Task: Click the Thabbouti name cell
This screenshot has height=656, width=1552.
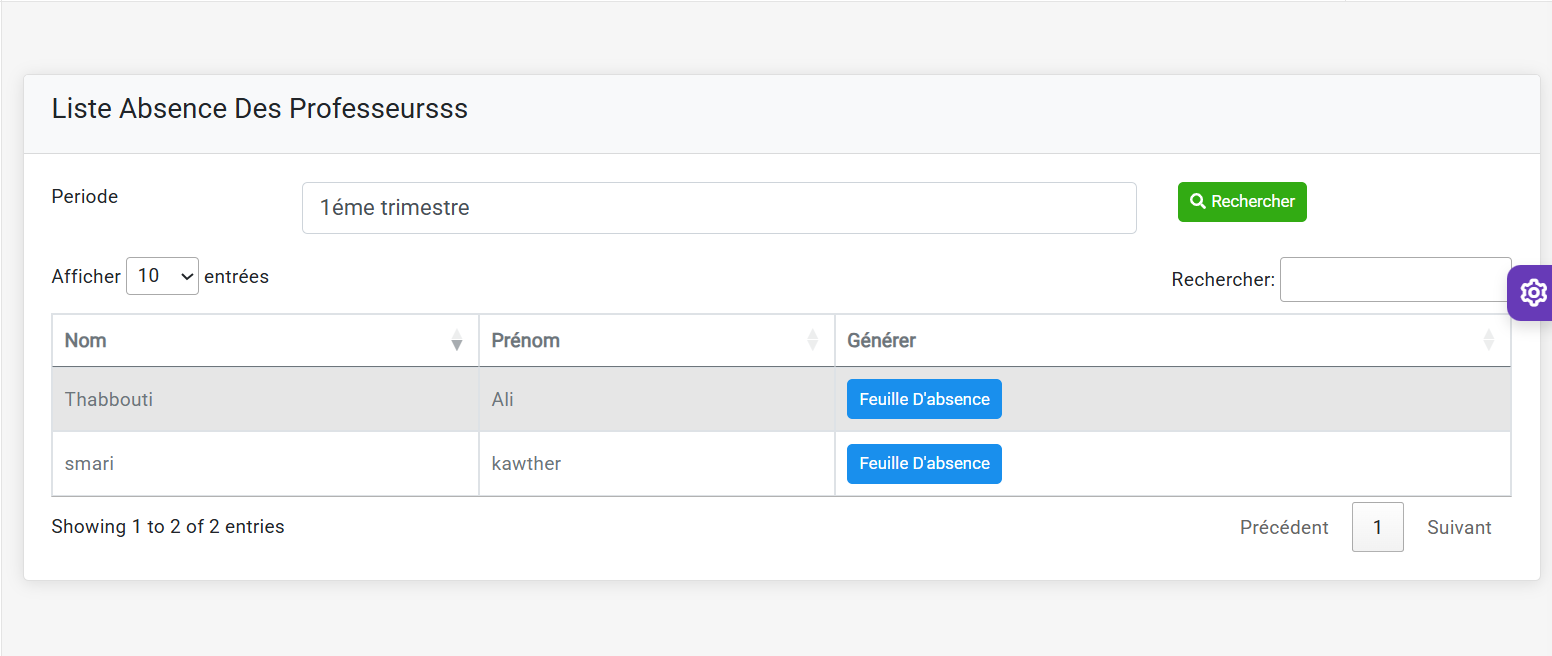Action: click(109, 400)
